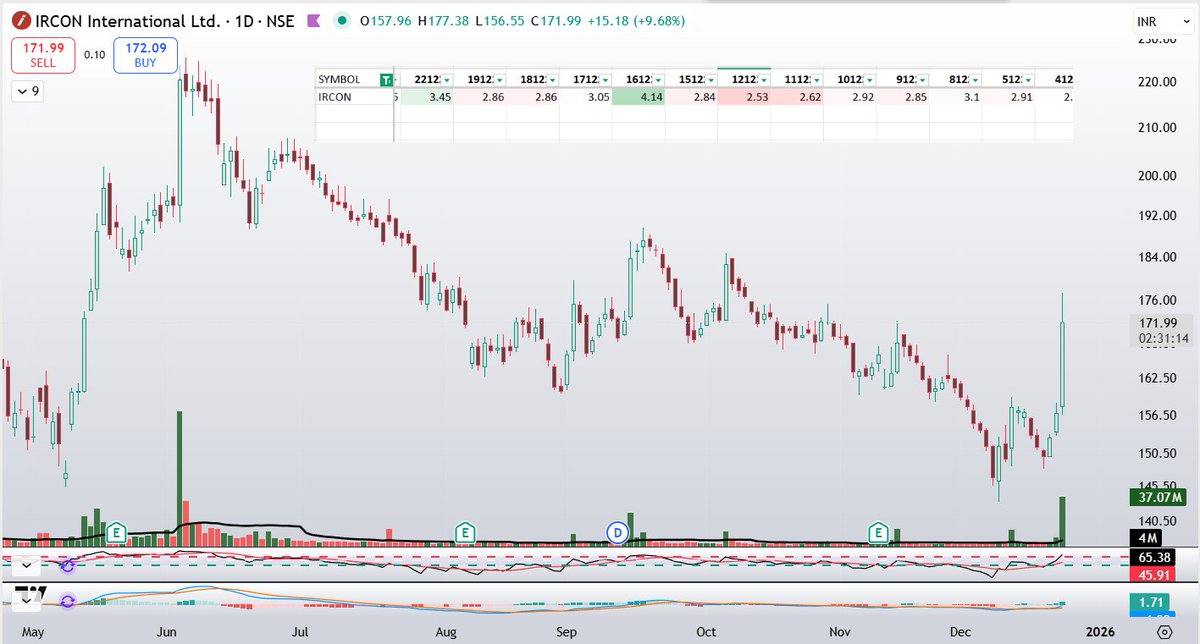Click the purple icon in MACD pane
The image size is (1200, 644).
click(x=67, y=602)
